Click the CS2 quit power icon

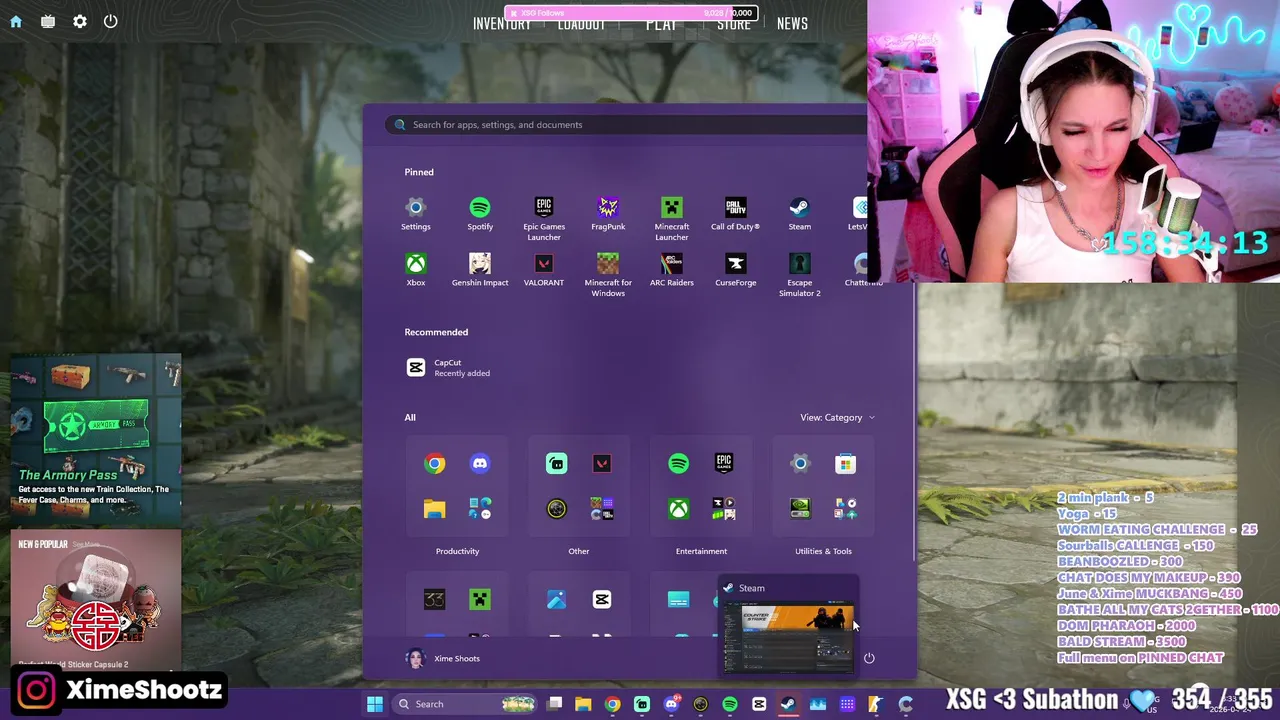[111, 21]
